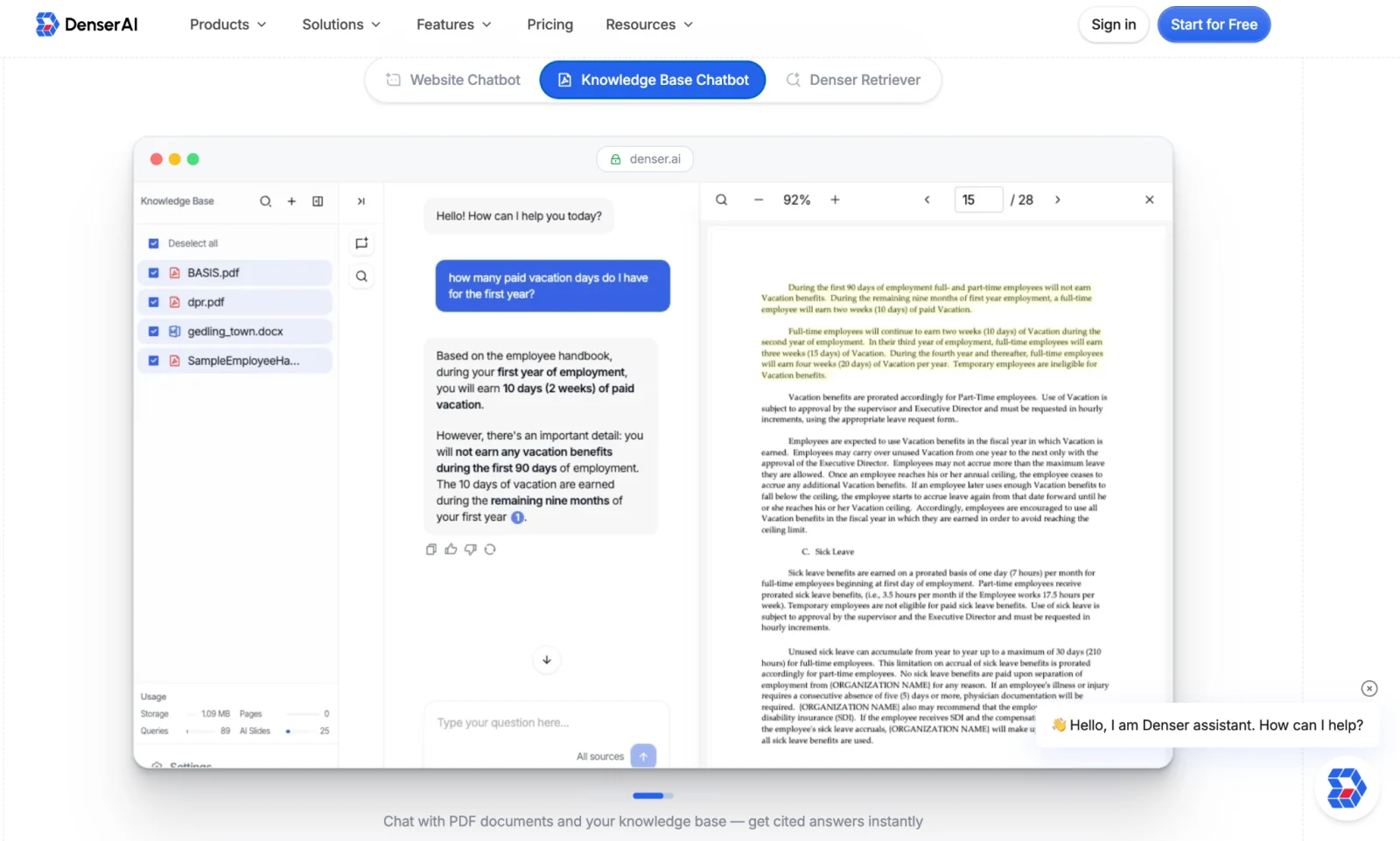Expand the Features menu
1400x841 pixels.
coord(453,25)
